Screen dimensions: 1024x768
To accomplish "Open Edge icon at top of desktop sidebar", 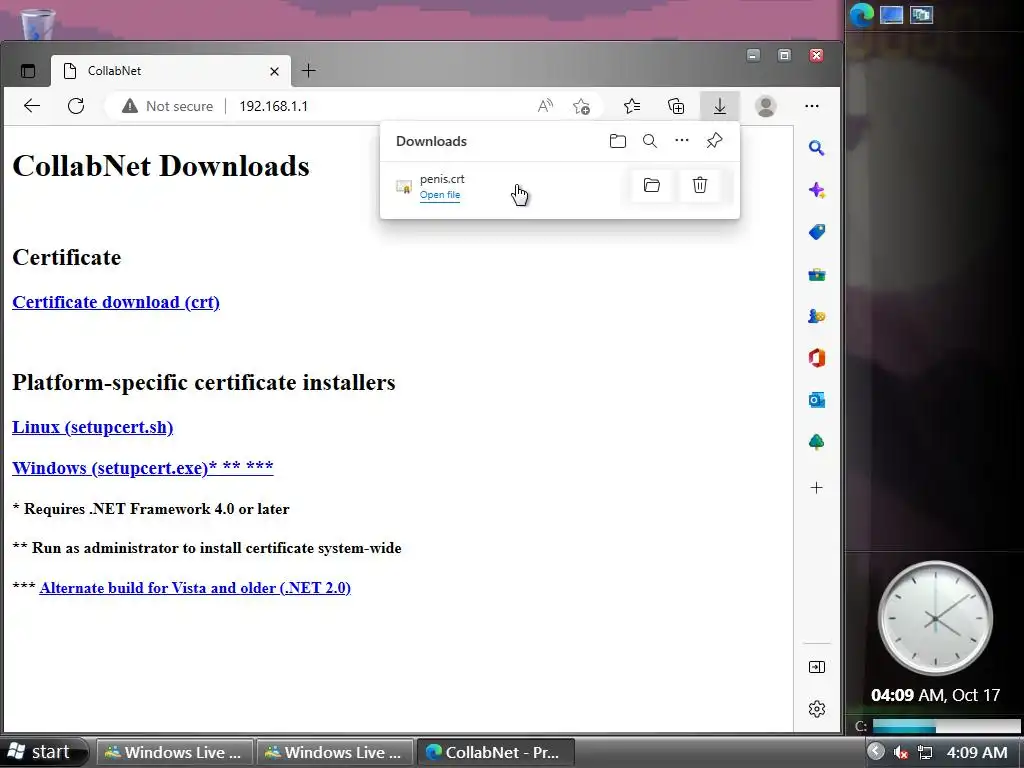I will click(862, 14).
